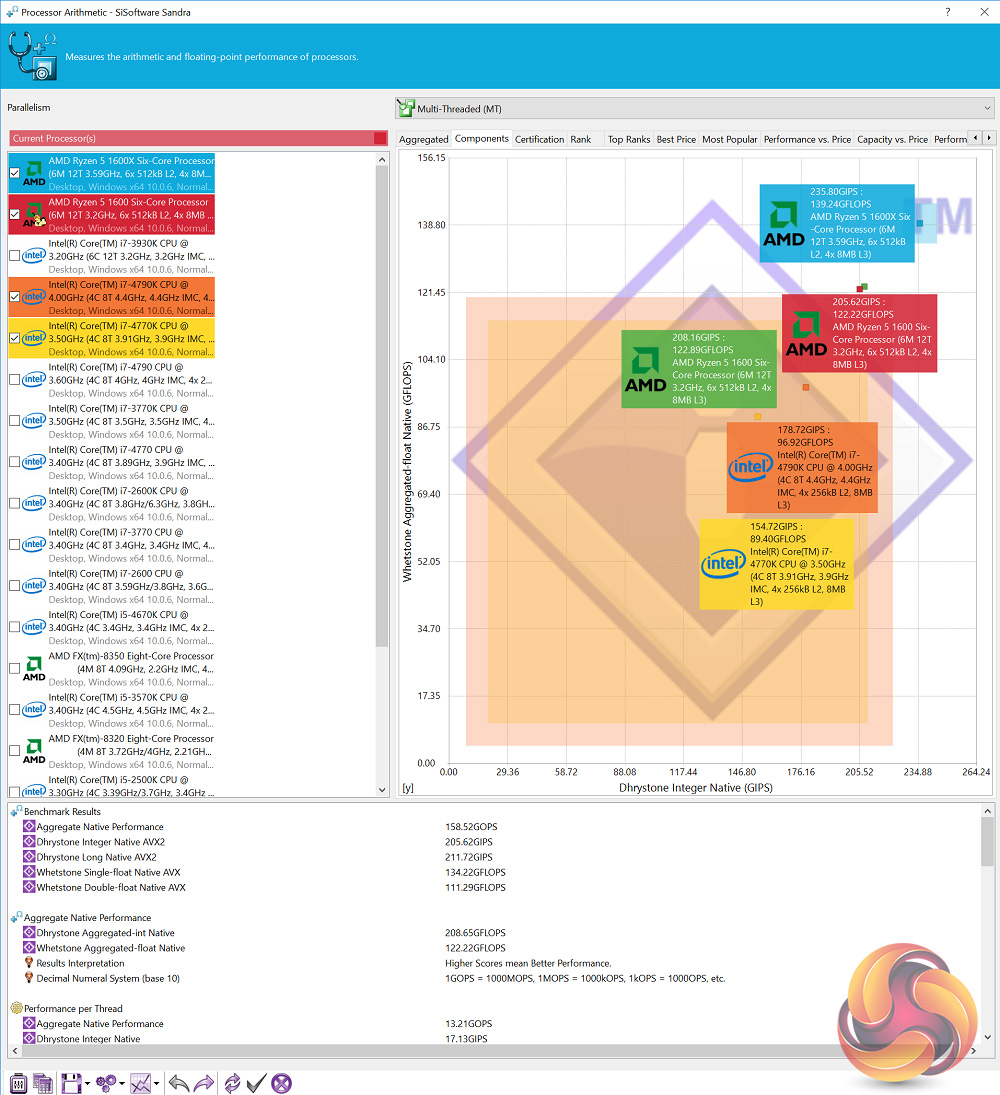Viewport: 1000px width, 1095px height.
Task: Click the Intel logo of i7-3930K row
Action: 34,256
